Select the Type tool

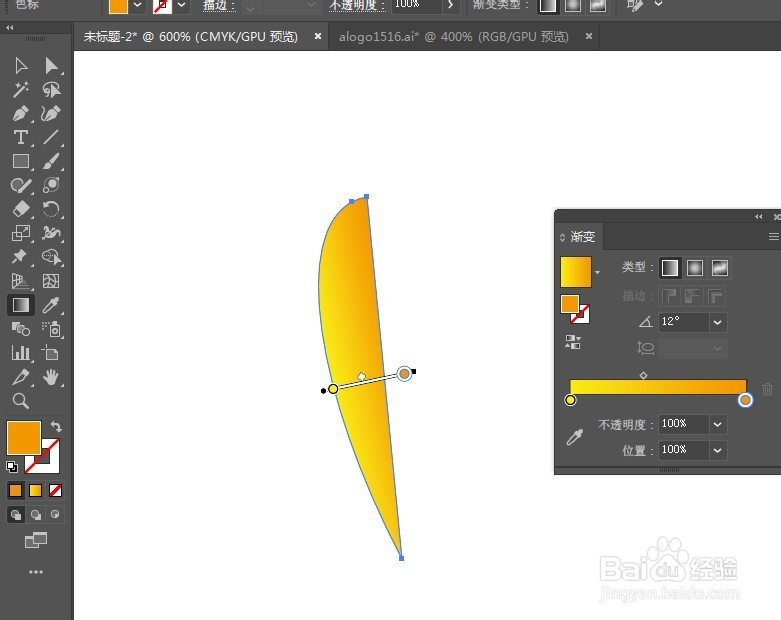coord(21,137)
